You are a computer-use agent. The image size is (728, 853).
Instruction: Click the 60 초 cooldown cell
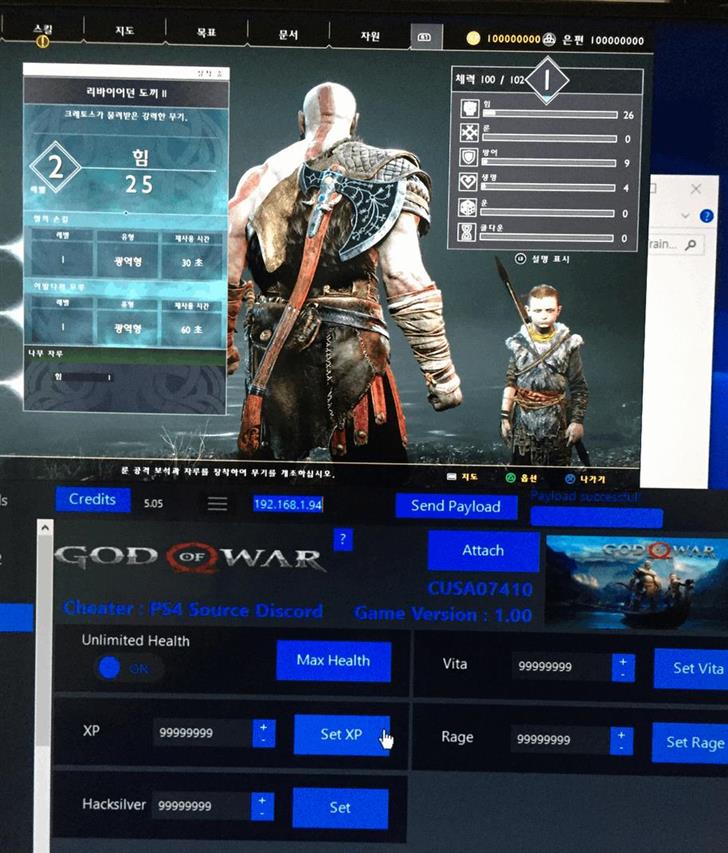click(x=192, y=330)
